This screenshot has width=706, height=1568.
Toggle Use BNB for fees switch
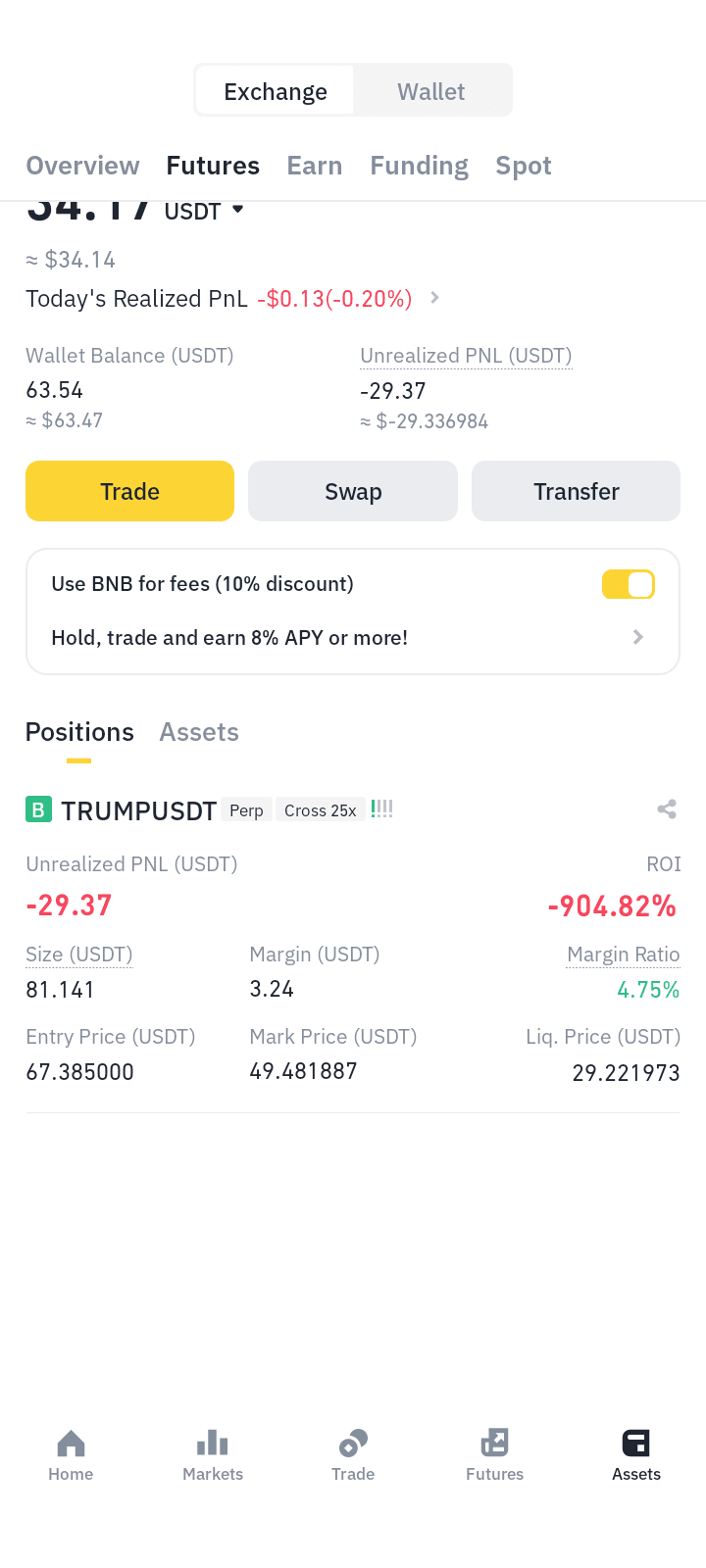click(628, 584)
